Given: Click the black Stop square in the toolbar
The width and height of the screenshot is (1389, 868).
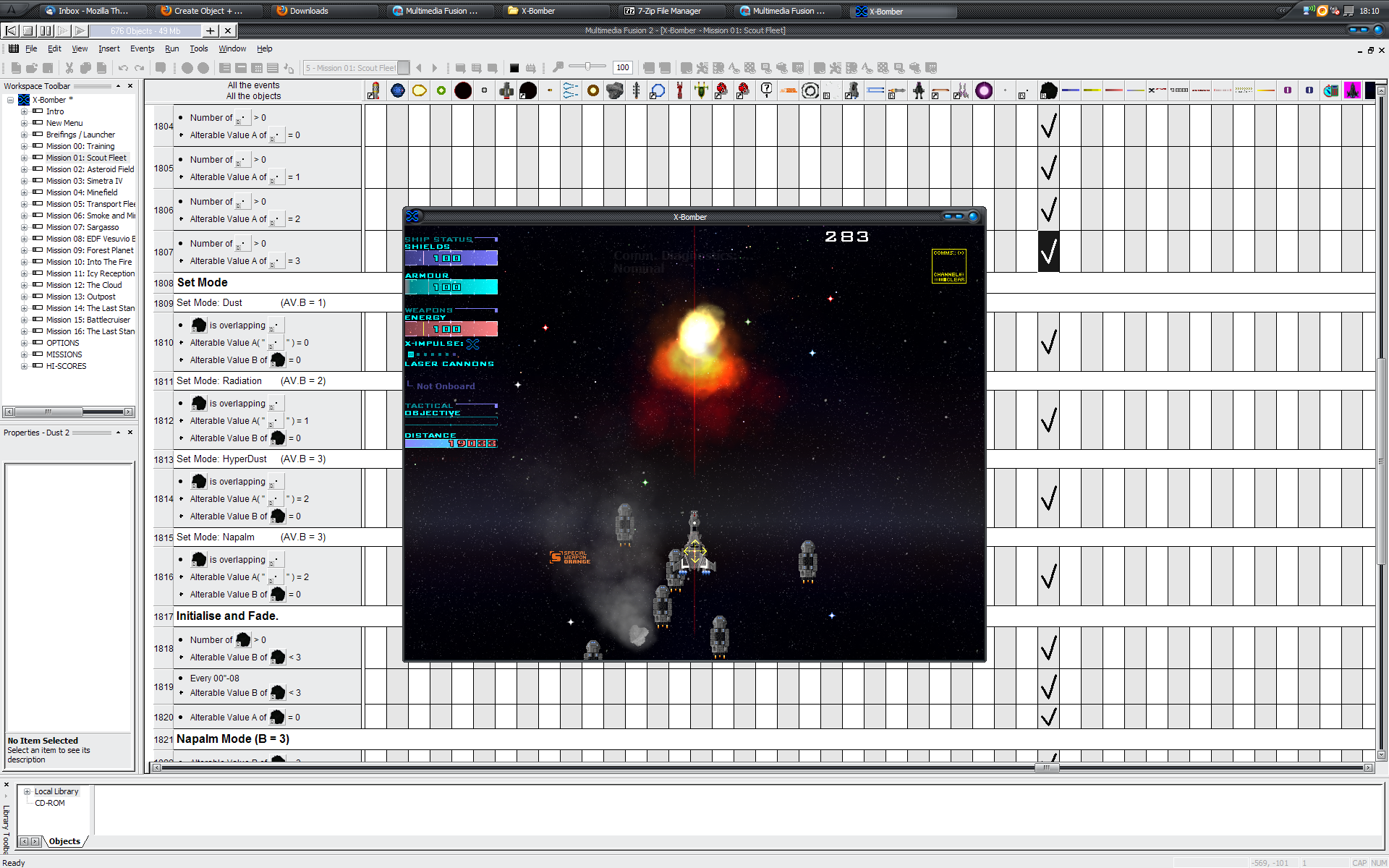Looking at the screenshot, I should click(x=514, y=68).
